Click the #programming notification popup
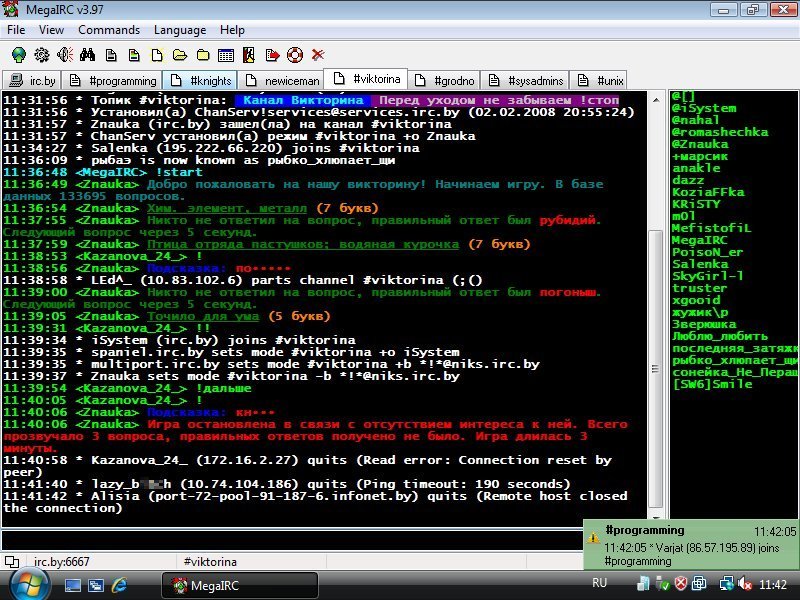 691,547
